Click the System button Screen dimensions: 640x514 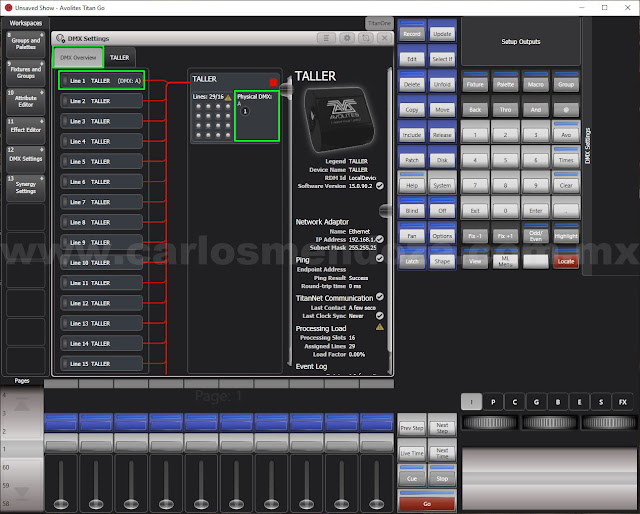pos(442,183)
